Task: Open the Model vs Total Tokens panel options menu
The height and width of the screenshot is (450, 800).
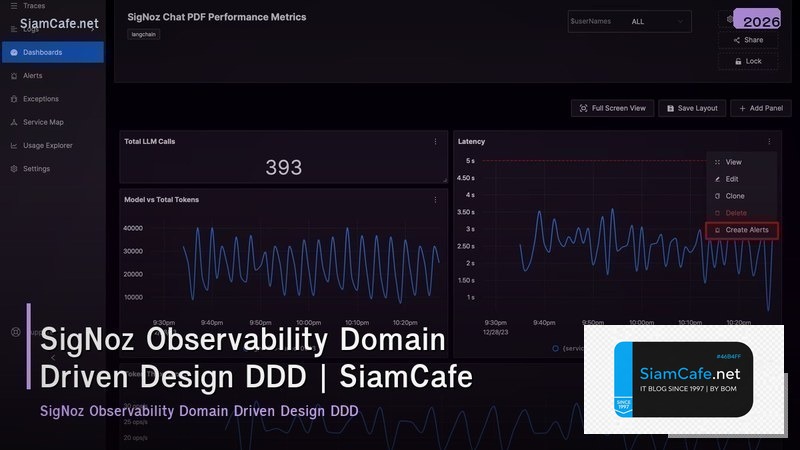Action: click(435, 200)
